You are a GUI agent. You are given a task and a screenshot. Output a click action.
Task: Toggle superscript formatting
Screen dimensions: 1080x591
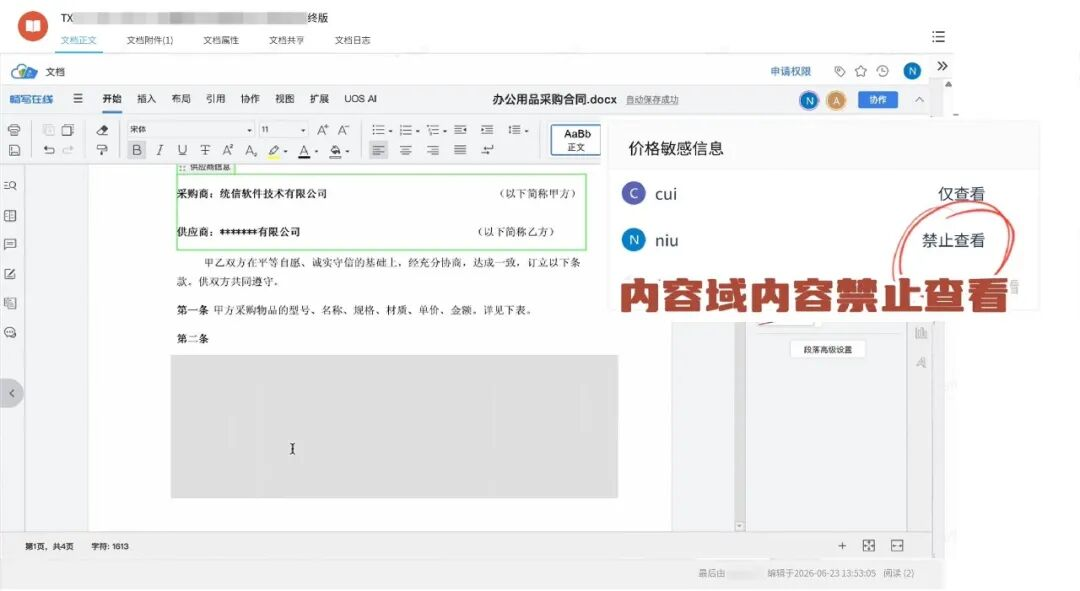tap(227, 150)
